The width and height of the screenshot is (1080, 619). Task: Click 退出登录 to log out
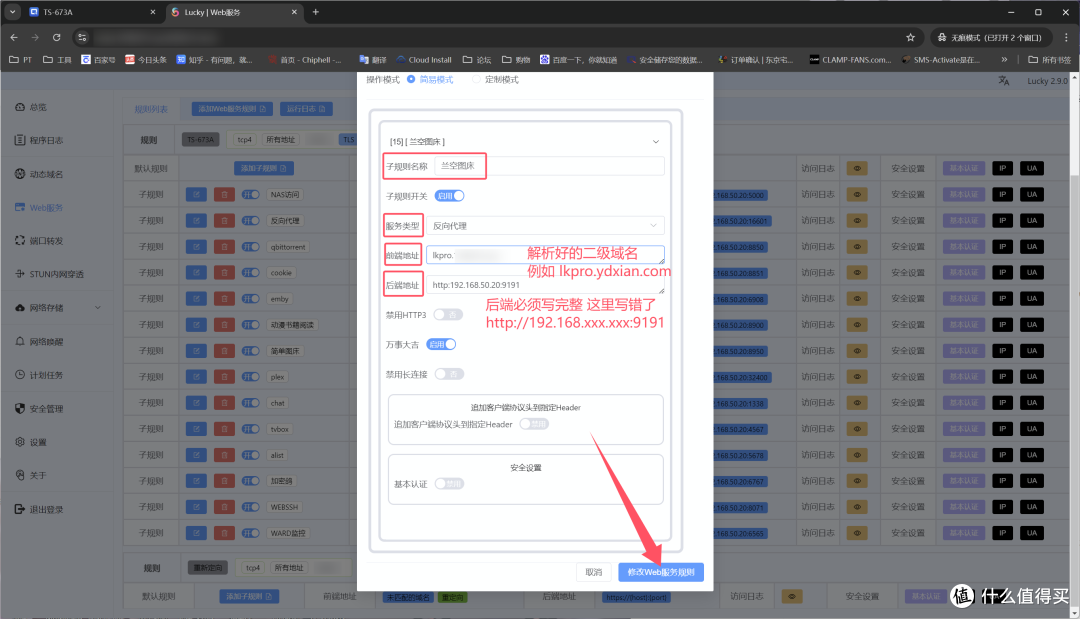[x=39, y=509]
